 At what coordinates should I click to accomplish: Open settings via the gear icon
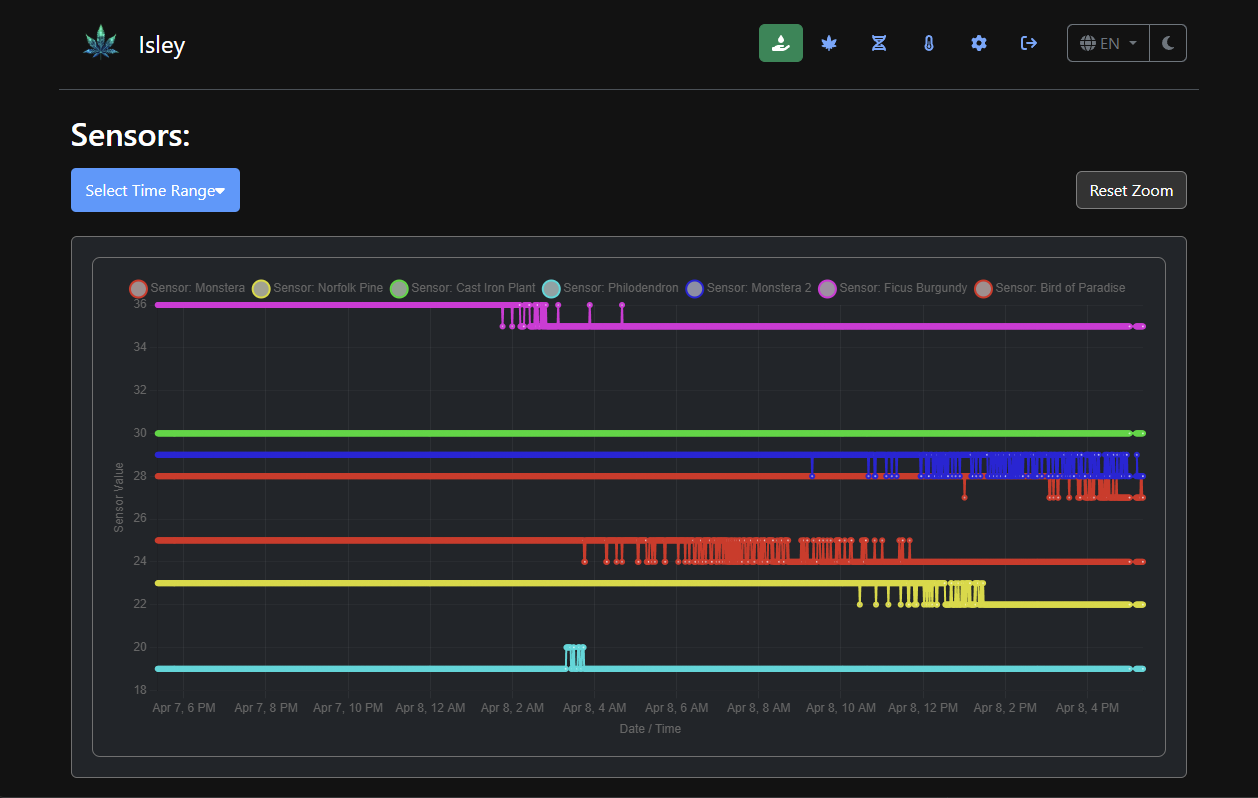979,43
